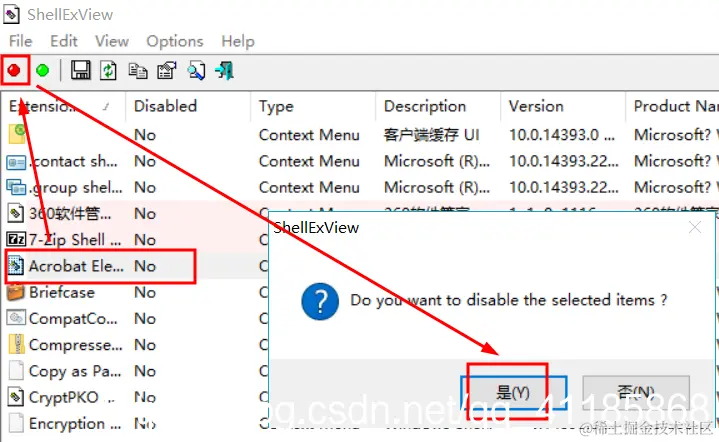Click the Refresh toolbar icon
This screenshot has height=442, width=719.
click(109, 71)
